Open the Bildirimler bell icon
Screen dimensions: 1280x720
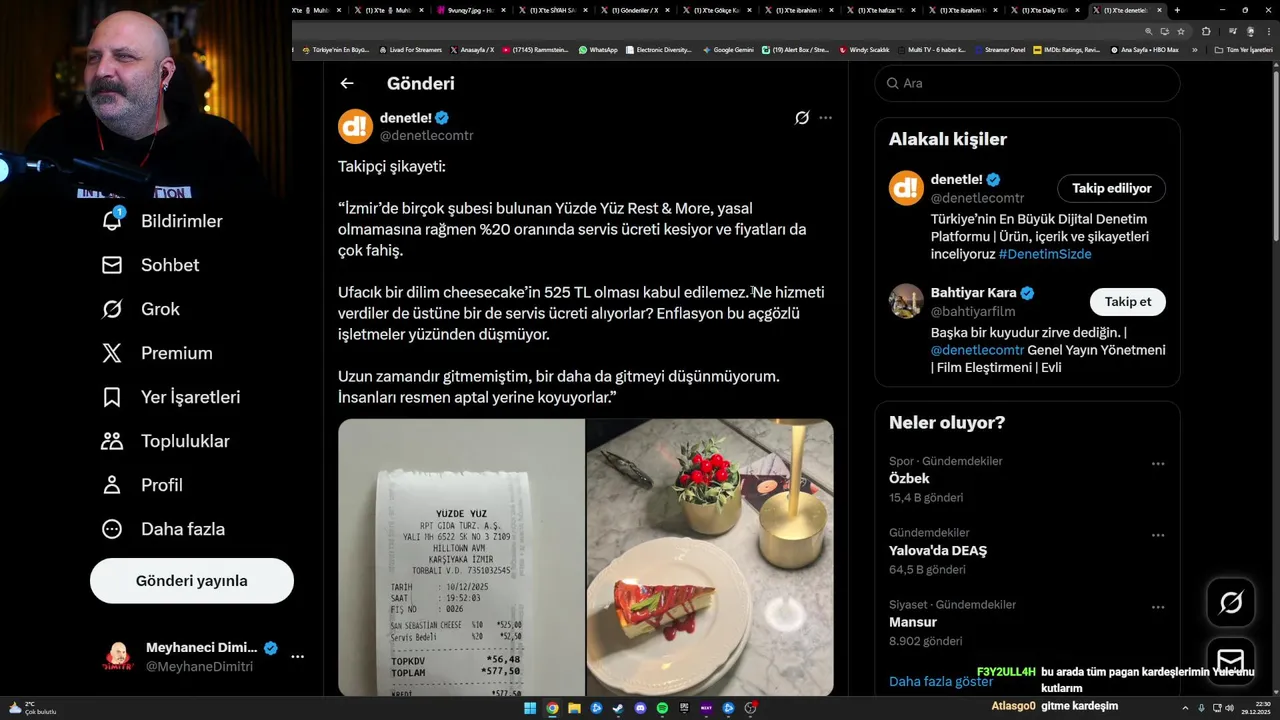[112, 220]
